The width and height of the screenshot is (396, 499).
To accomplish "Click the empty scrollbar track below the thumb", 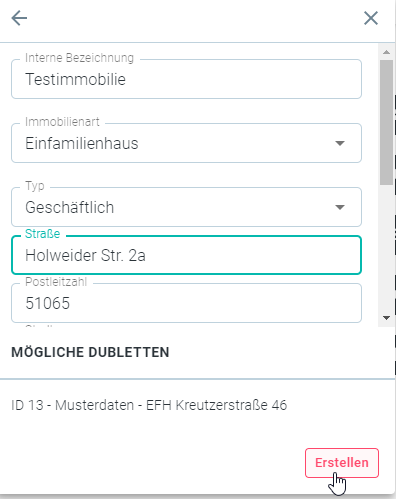I will pyautogui.click(x=386, y=248).
